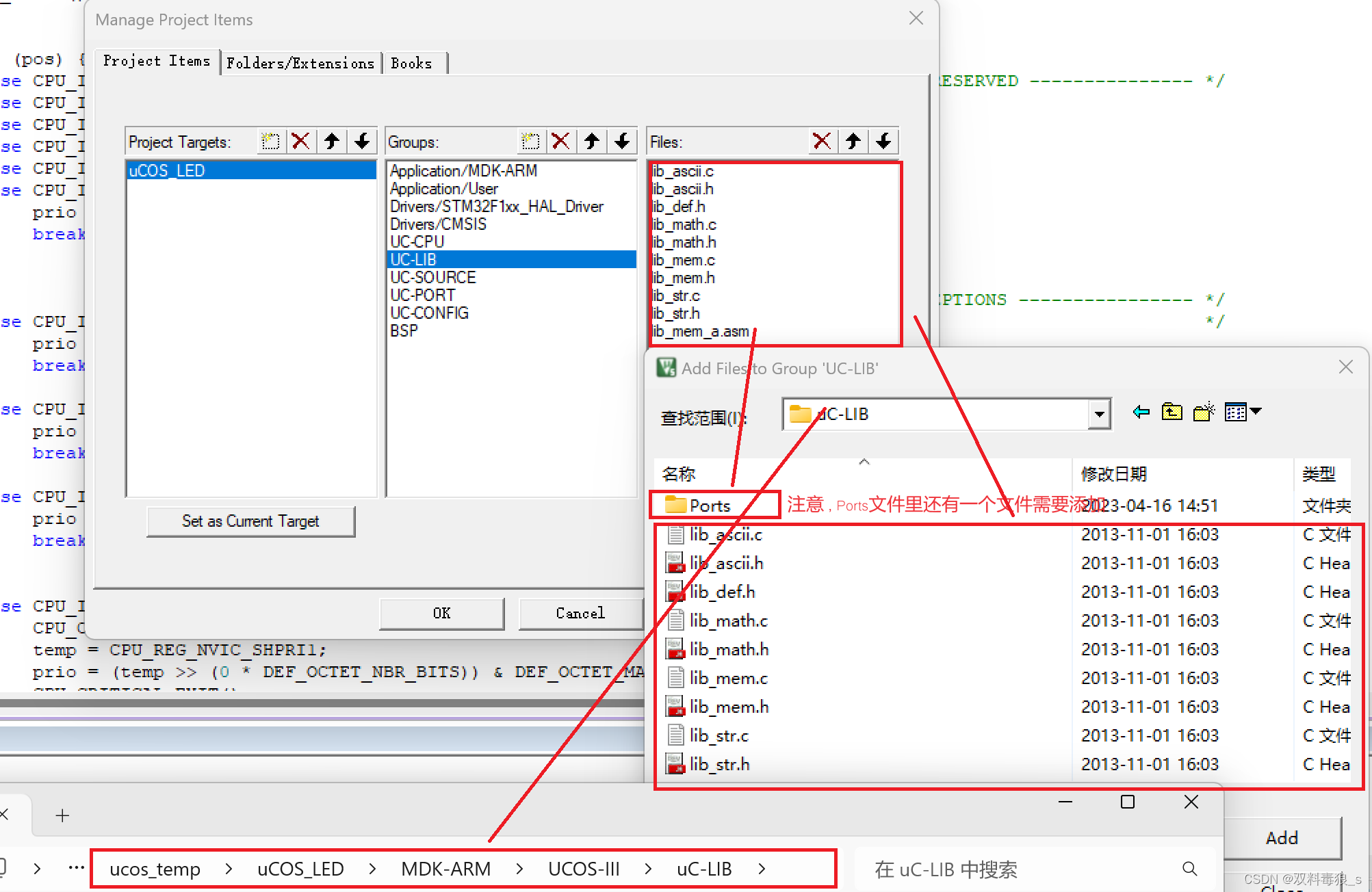1372x892 pixels.
Task: Select lib_mem_a.asm in Files list
Action: pos(701,331)
